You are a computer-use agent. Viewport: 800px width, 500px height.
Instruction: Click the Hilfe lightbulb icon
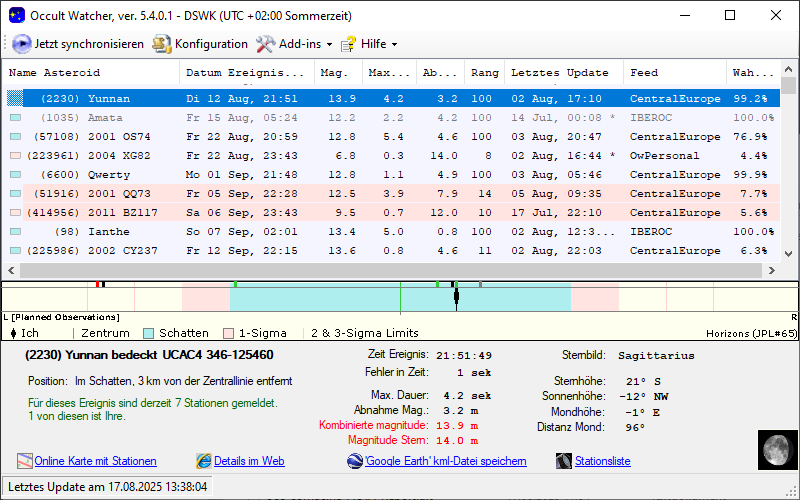pos(349,44)
